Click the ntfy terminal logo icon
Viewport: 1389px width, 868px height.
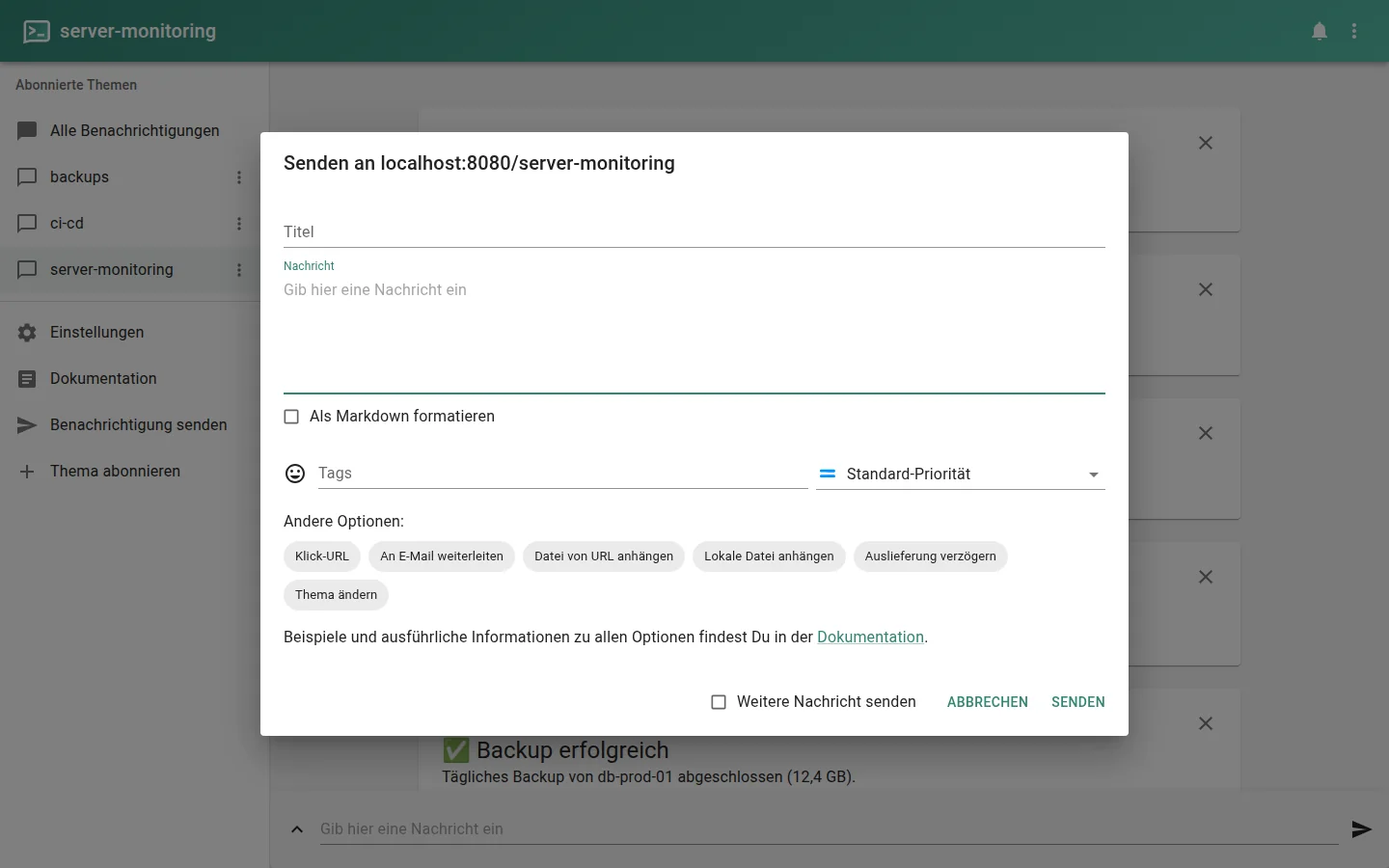tap(37, 31)
